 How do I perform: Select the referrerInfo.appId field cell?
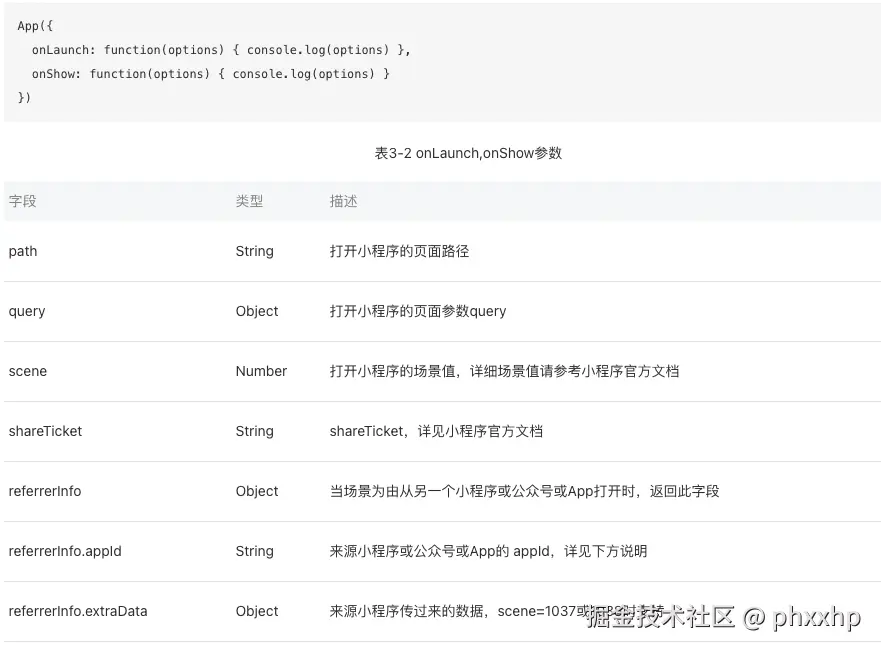tap(65, 551)
